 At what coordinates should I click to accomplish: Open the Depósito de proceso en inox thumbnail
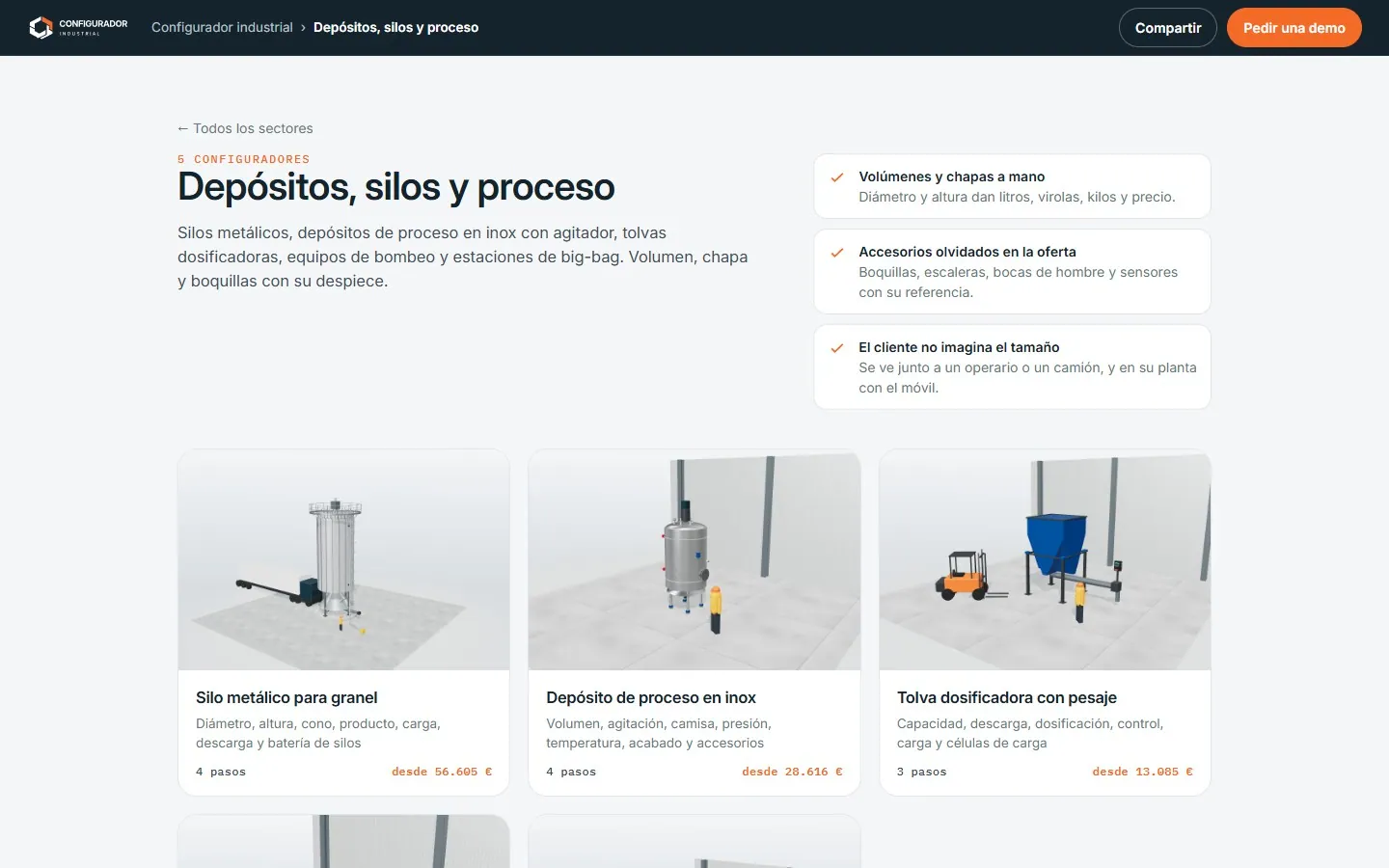click(x=694, y=559)
